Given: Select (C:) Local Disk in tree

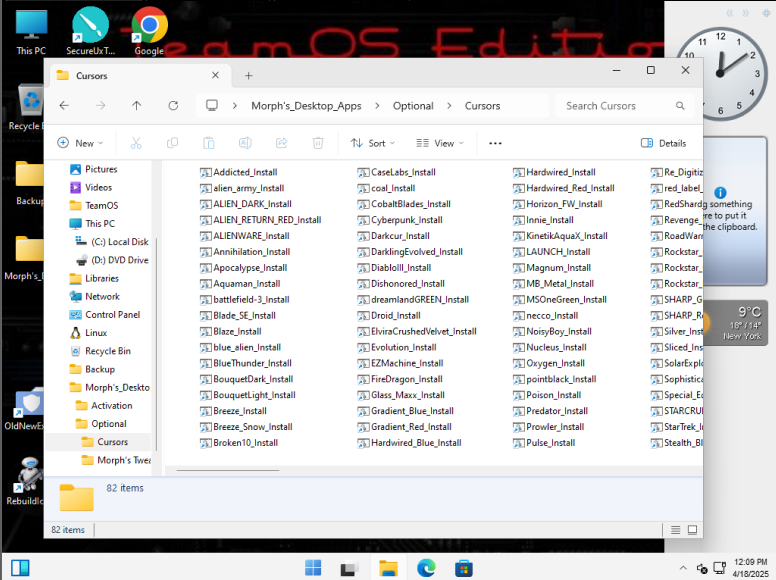Looking at the screenshot, I should (111, 242).
